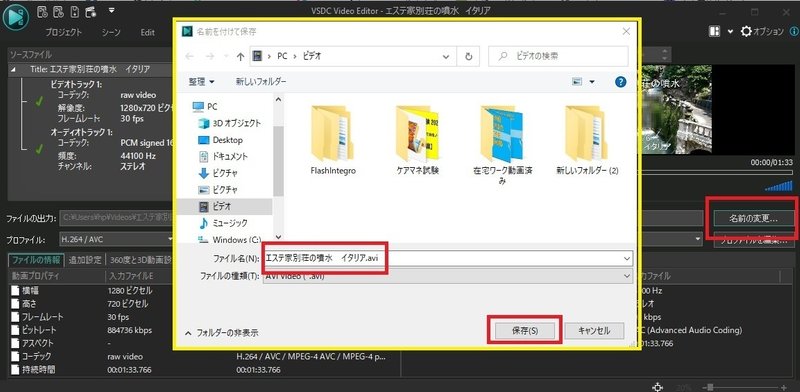Refresh the ビデオ folder view
This screenshot has width=800, height=392.
point(468,57)
